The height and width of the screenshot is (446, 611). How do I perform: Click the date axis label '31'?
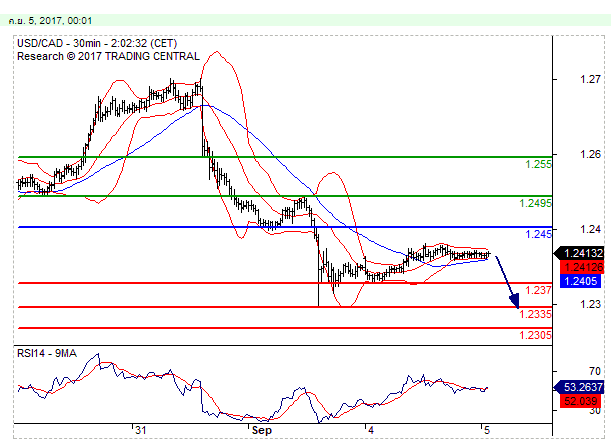pos(140,430)
